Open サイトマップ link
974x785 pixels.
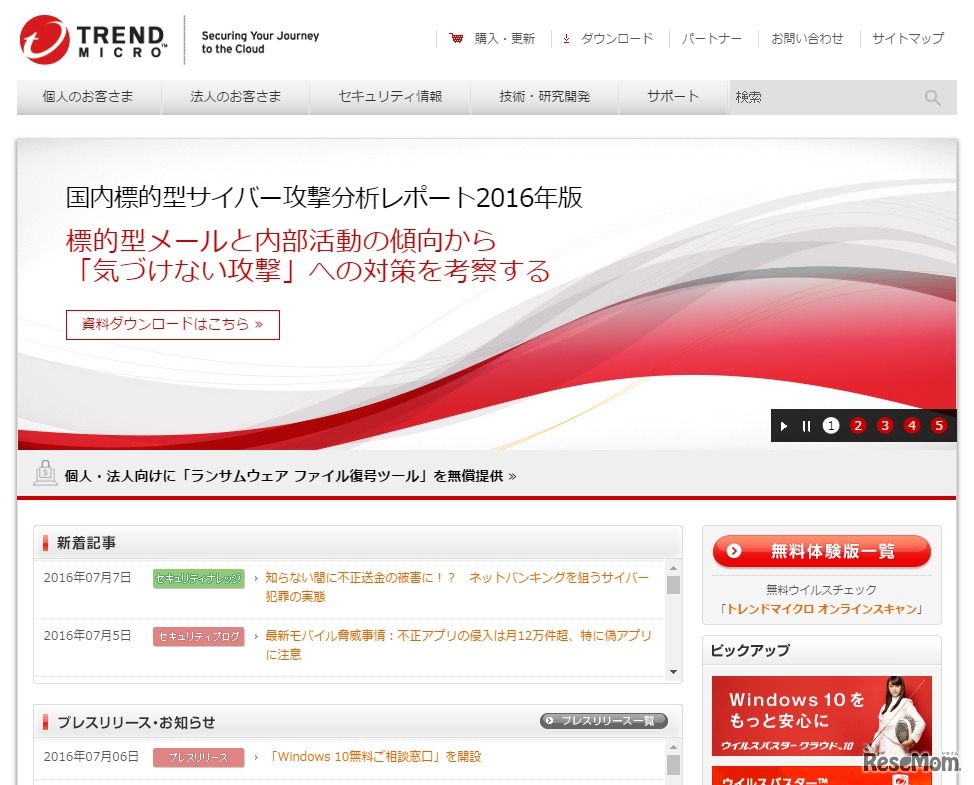pyautogui.click(x=908, y=39)
